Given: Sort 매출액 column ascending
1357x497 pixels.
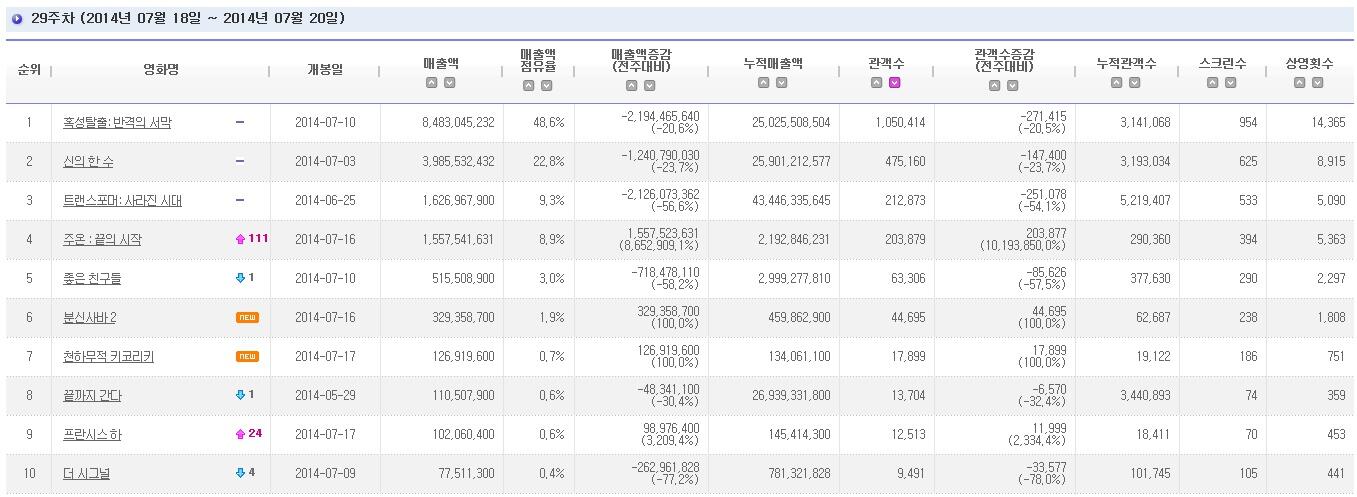Looking at the screenshot, I should click(x=432, y=83).
